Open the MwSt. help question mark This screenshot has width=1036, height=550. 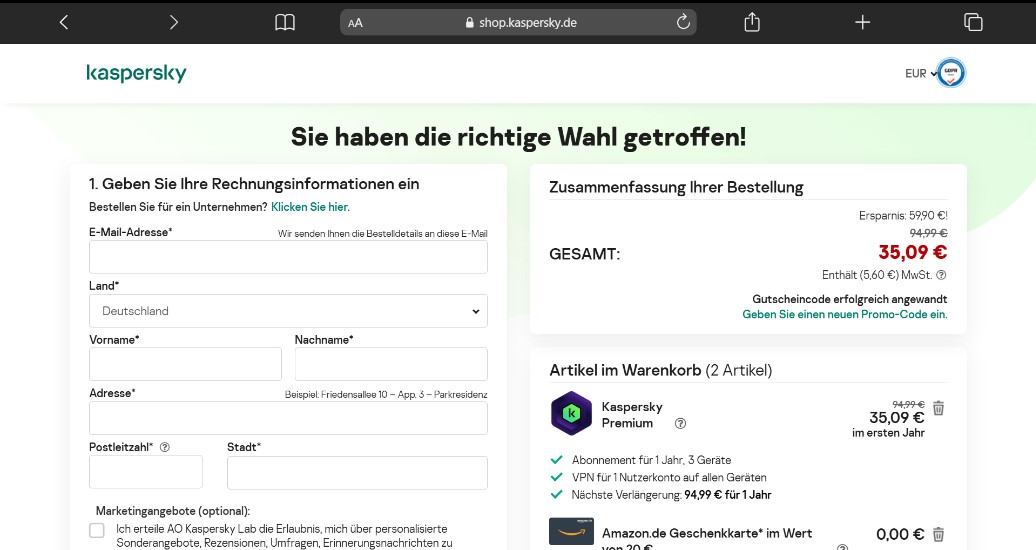click(x=942, y=275)
